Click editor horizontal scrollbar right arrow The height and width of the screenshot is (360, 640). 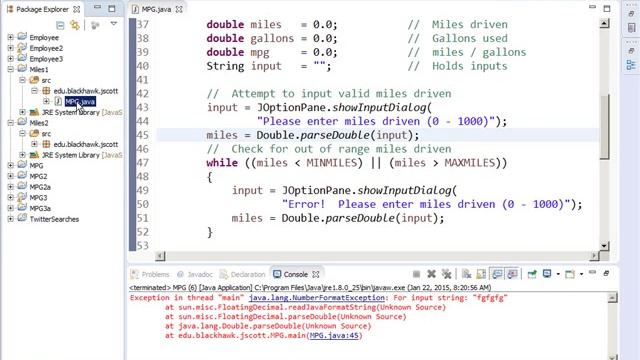coord(594,256)
